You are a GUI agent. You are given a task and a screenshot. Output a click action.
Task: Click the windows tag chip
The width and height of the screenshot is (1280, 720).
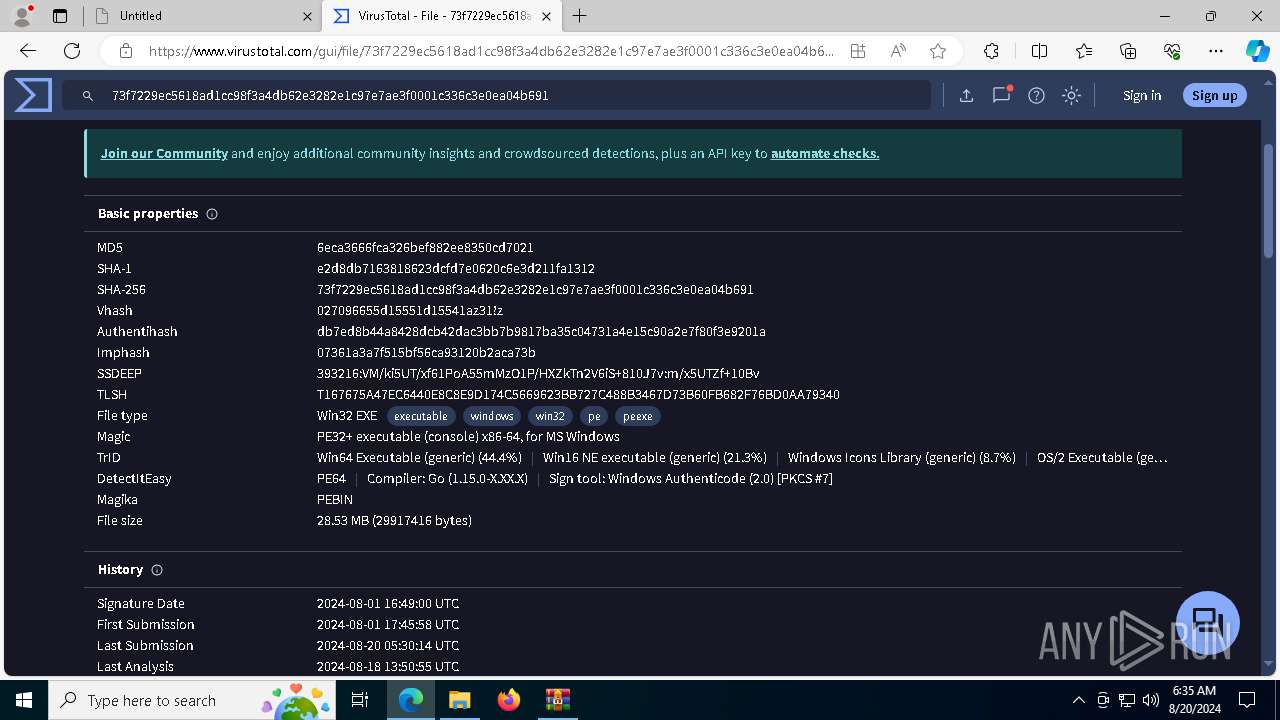492,416
